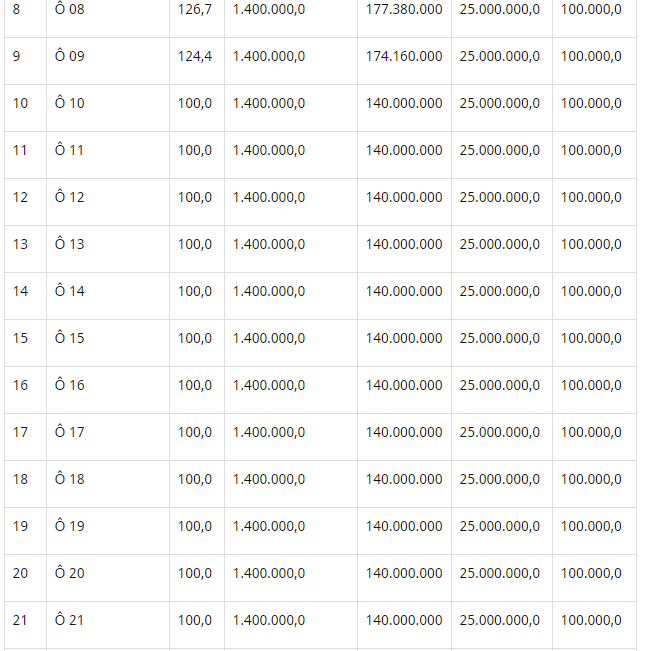Click row number 19
The width and height of the screenshot is (647, 651).
tap(20, 526)
